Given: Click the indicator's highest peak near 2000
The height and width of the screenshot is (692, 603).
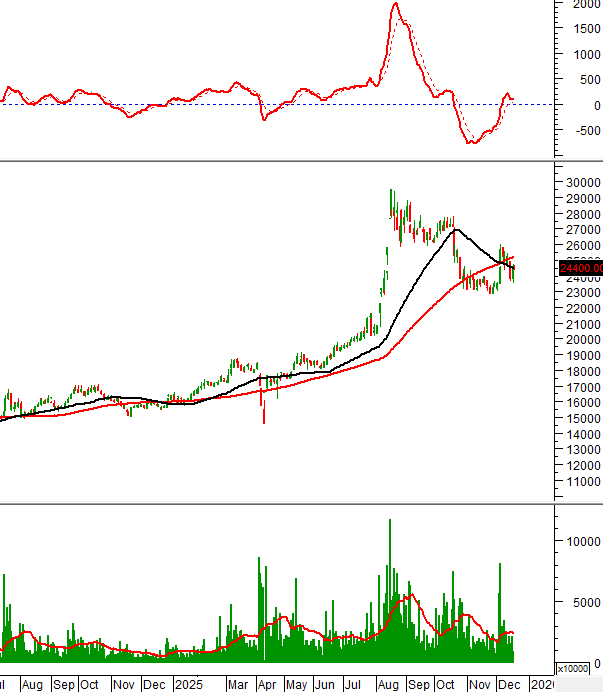Looking at the screenshot, I should (395, 4).
